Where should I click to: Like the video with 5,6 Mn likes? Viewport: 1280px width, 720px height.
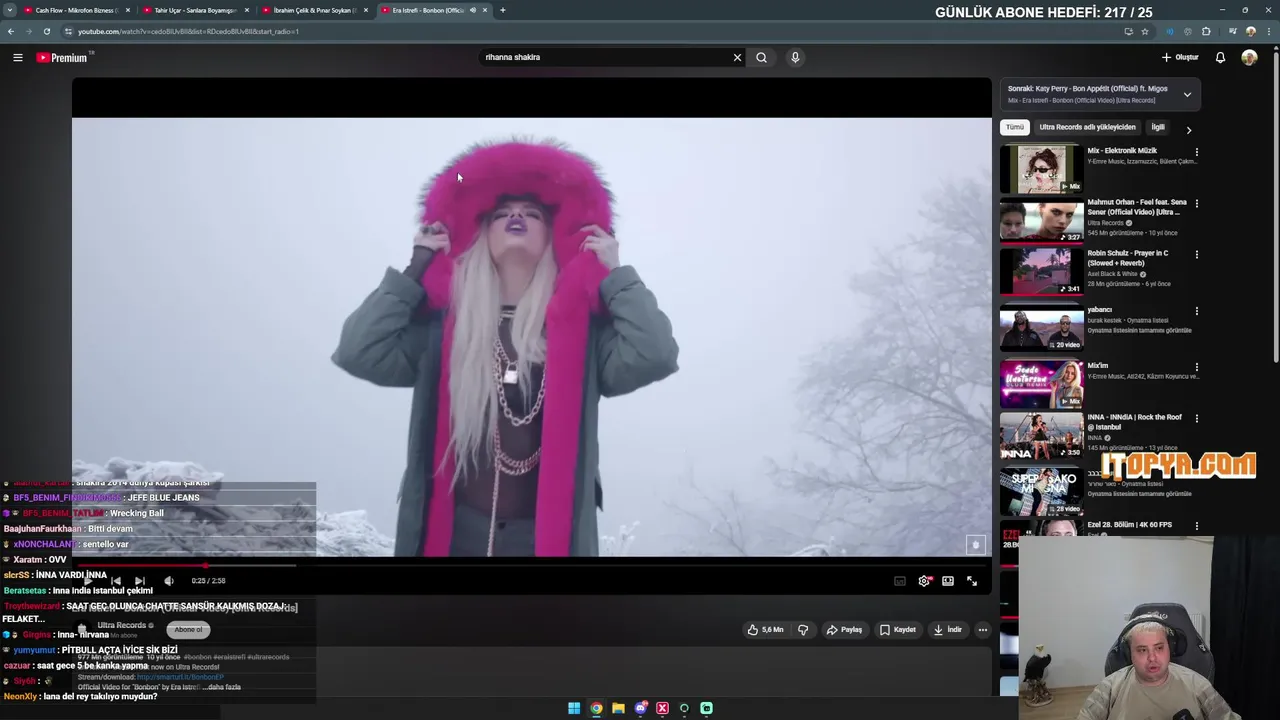765,630
